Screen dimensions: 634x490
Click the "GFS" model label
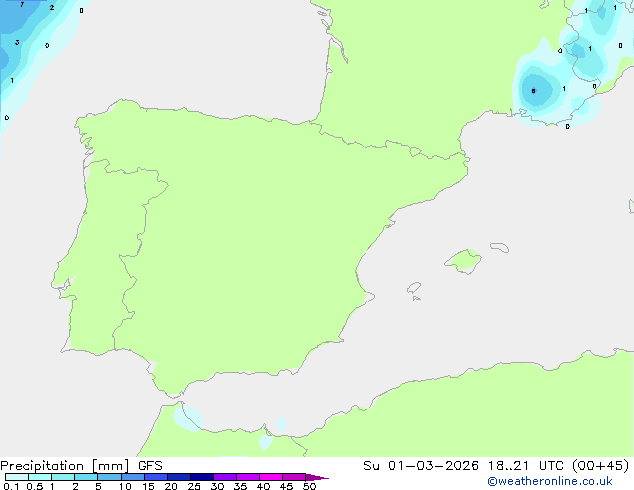point(150,466)
